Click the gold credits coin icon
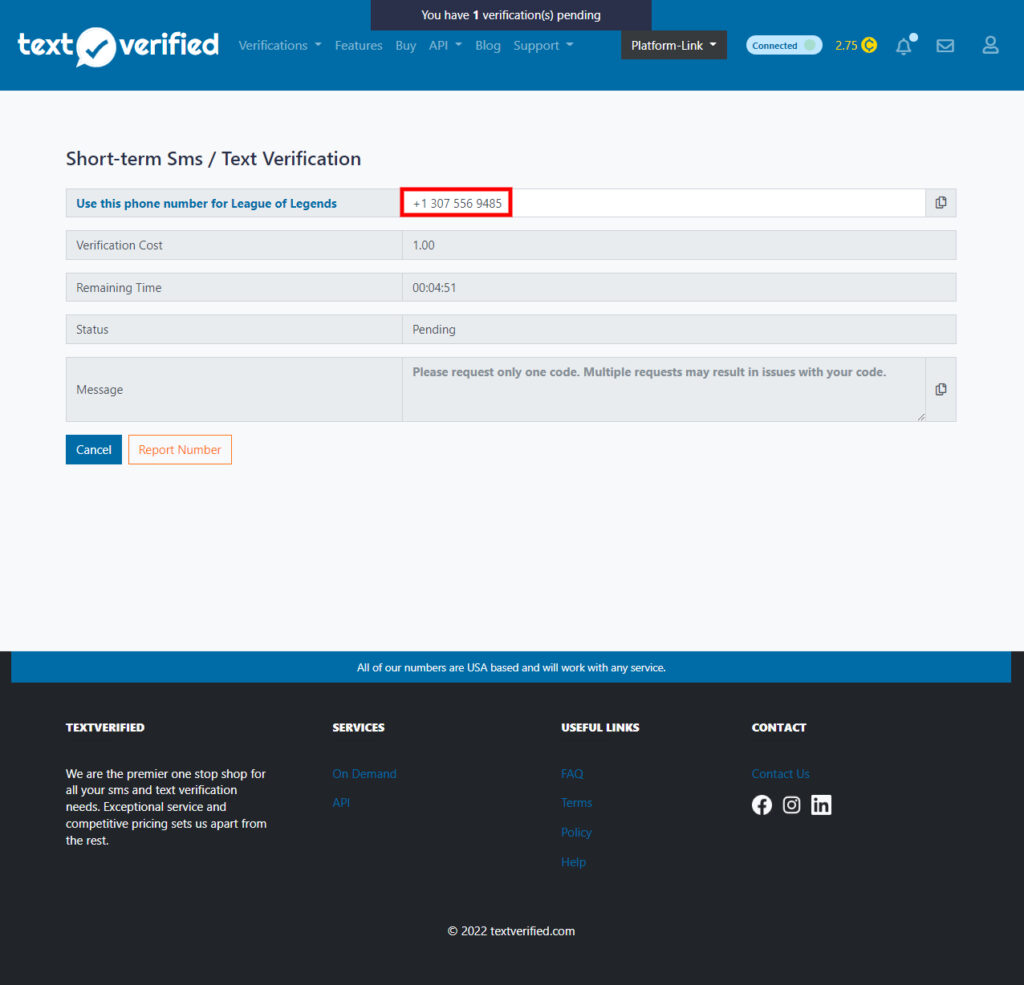 point(869,45)
